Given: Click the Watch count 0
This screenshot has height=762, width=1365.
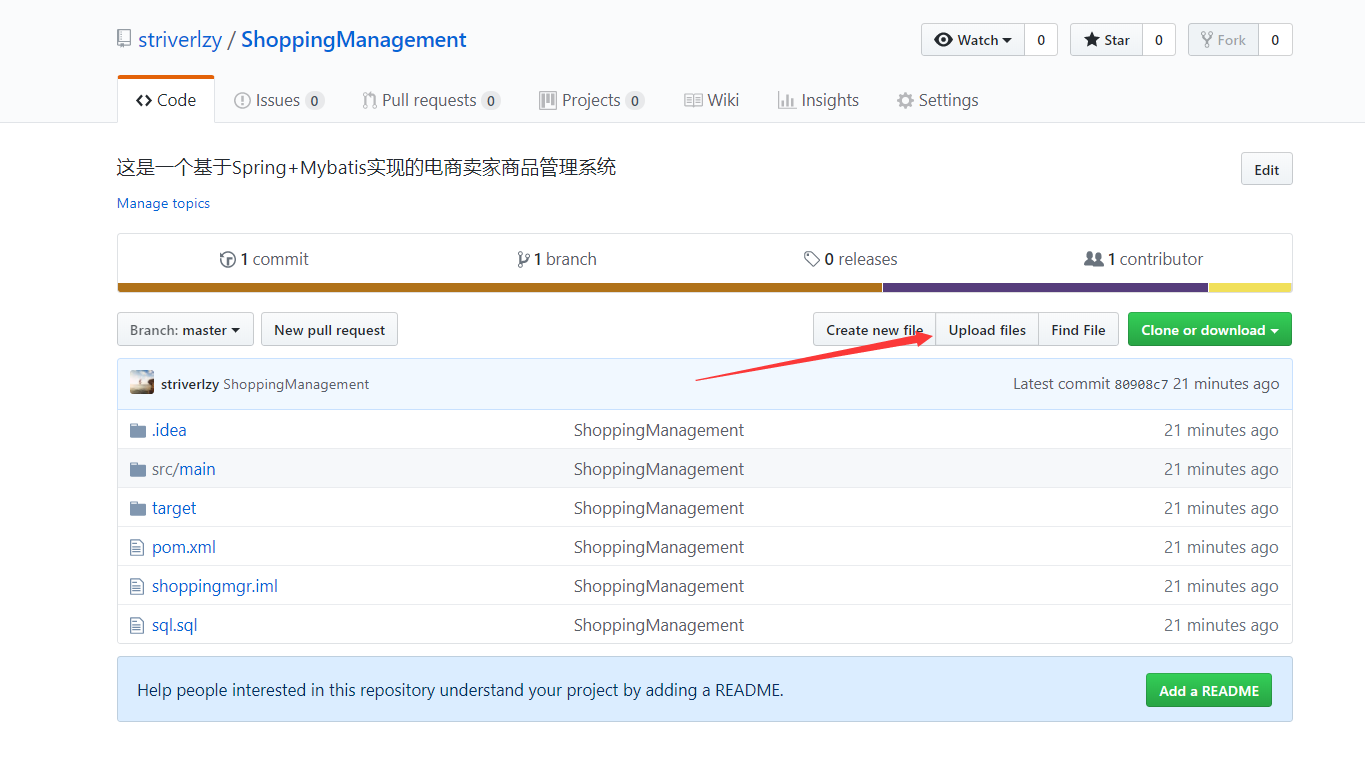Looking at the screenshot, I should [1041, 40].
